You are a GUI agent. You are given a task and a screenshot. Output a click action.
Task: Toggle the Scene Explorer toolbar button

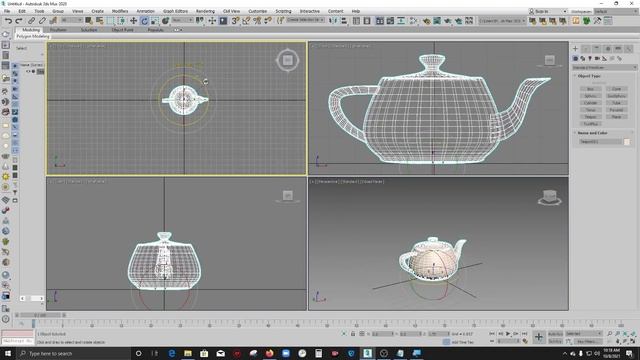356,20
